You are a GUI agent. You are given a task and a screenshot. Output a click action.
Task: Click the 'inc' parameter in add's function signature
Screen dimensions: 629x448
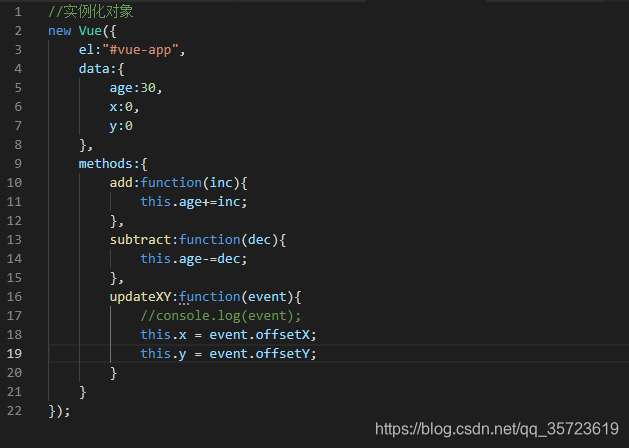coord(221,182)
